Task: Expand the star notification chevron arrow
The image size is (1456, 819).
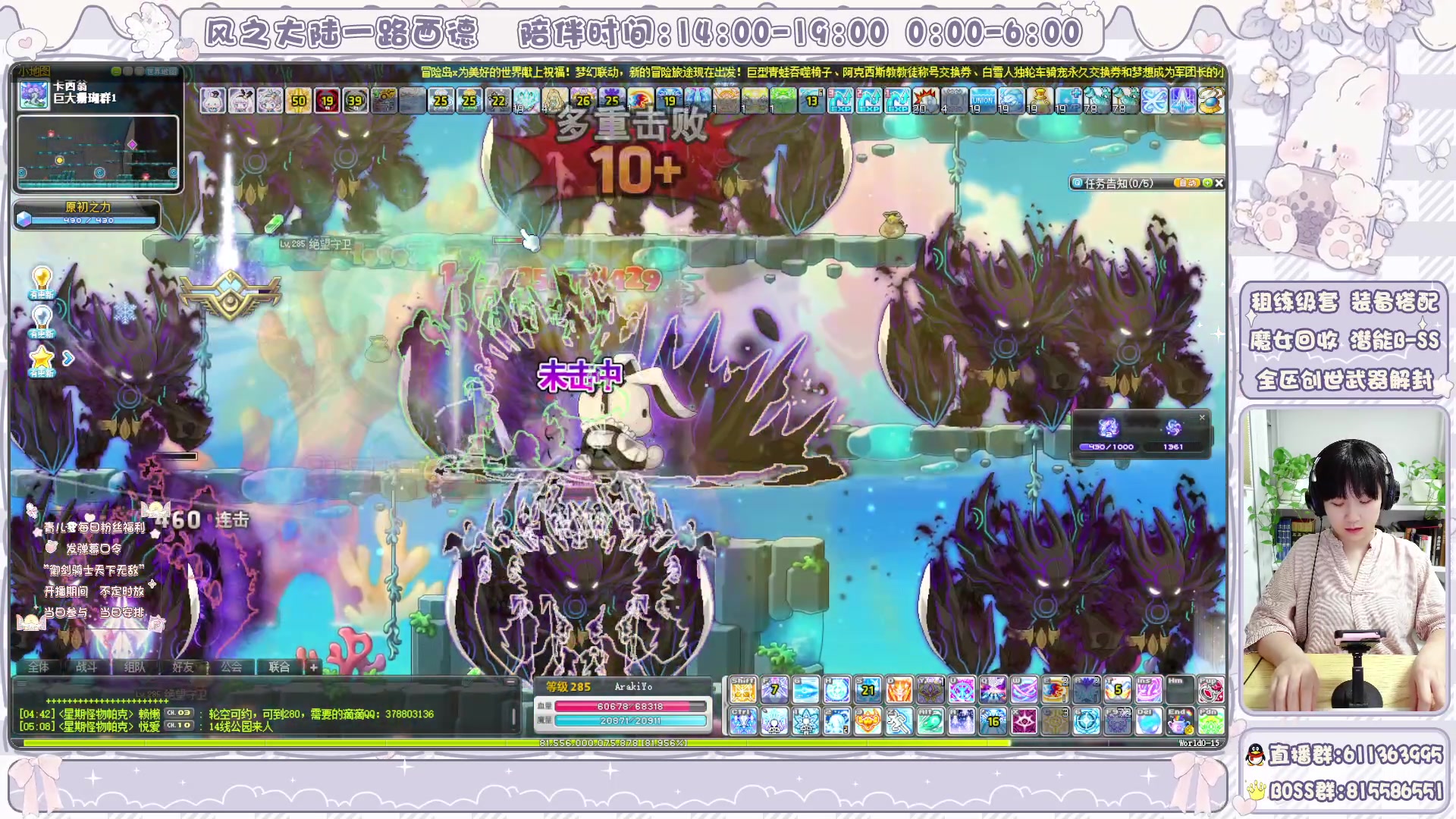Action: (68, 358)
